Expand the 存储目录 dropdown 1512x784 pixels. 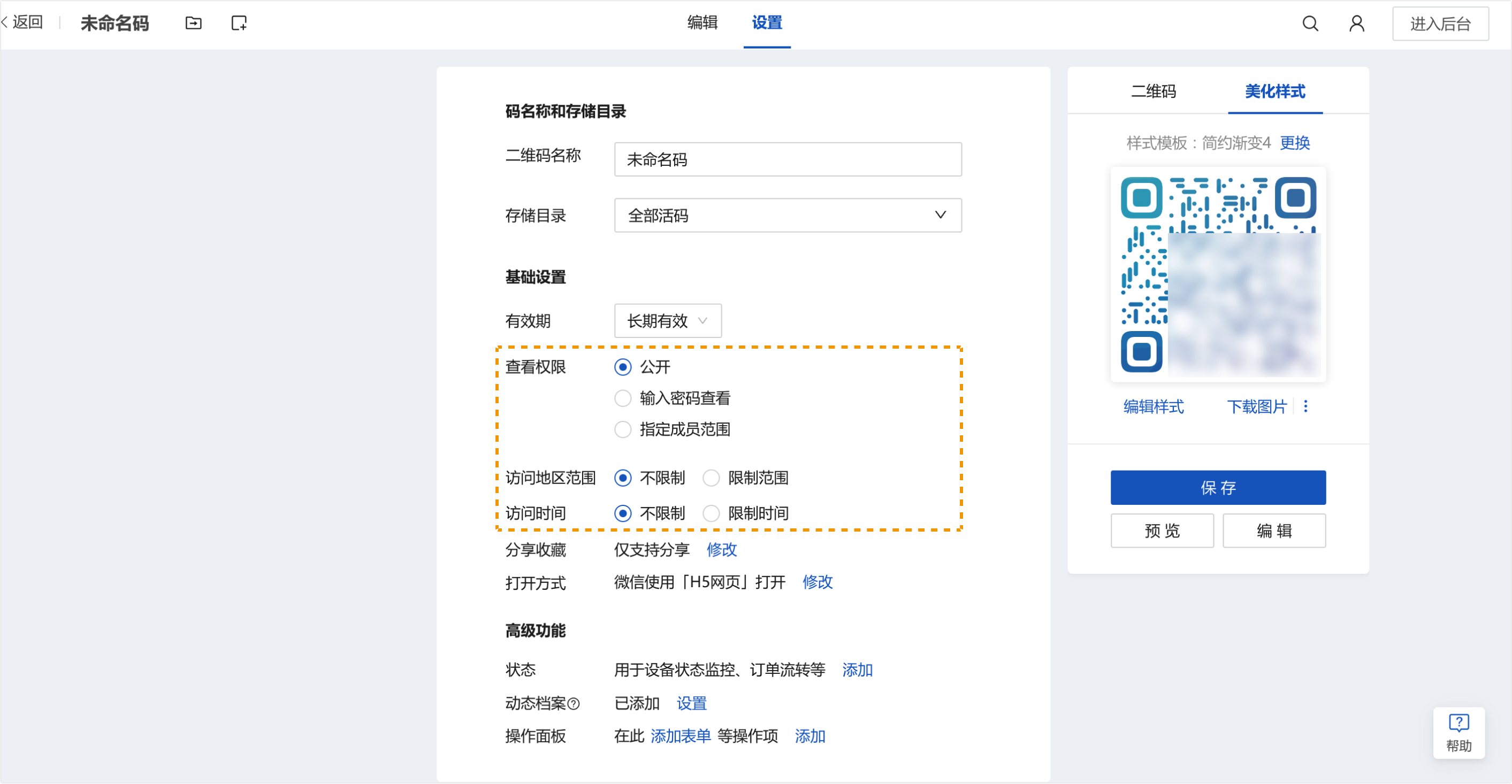tap(788, 215)
